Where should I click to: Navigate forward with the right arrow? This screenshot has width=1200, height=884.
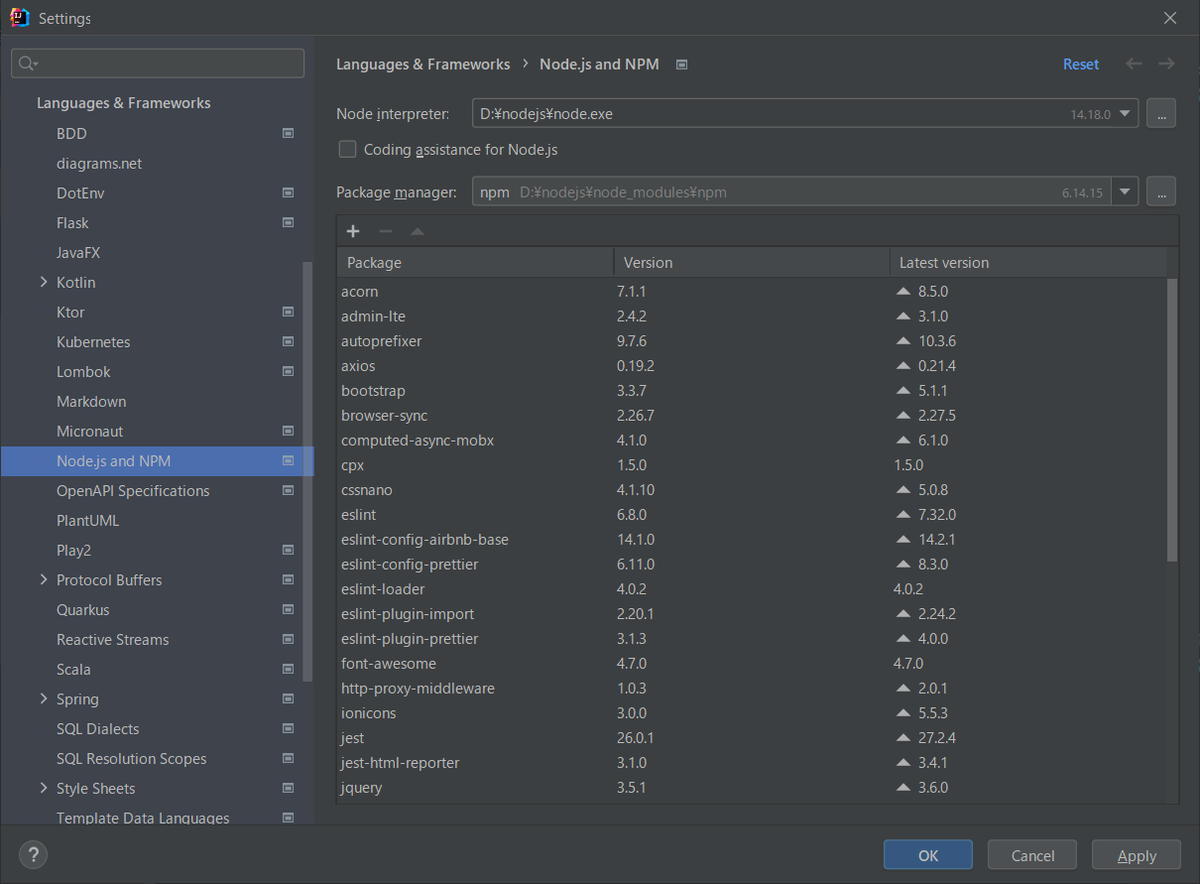1166,64
